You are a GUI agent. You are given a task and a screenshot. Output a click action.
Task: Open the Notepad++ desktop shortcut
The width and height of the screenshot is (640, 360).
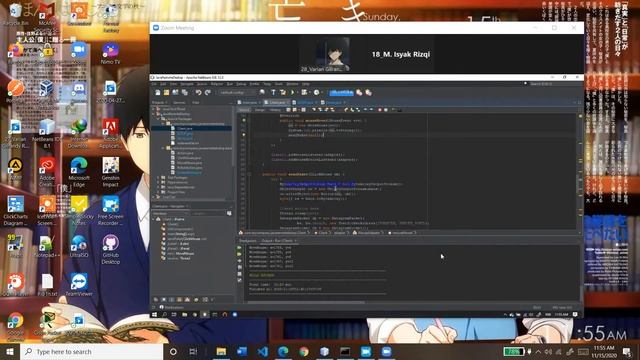[47, 246]
